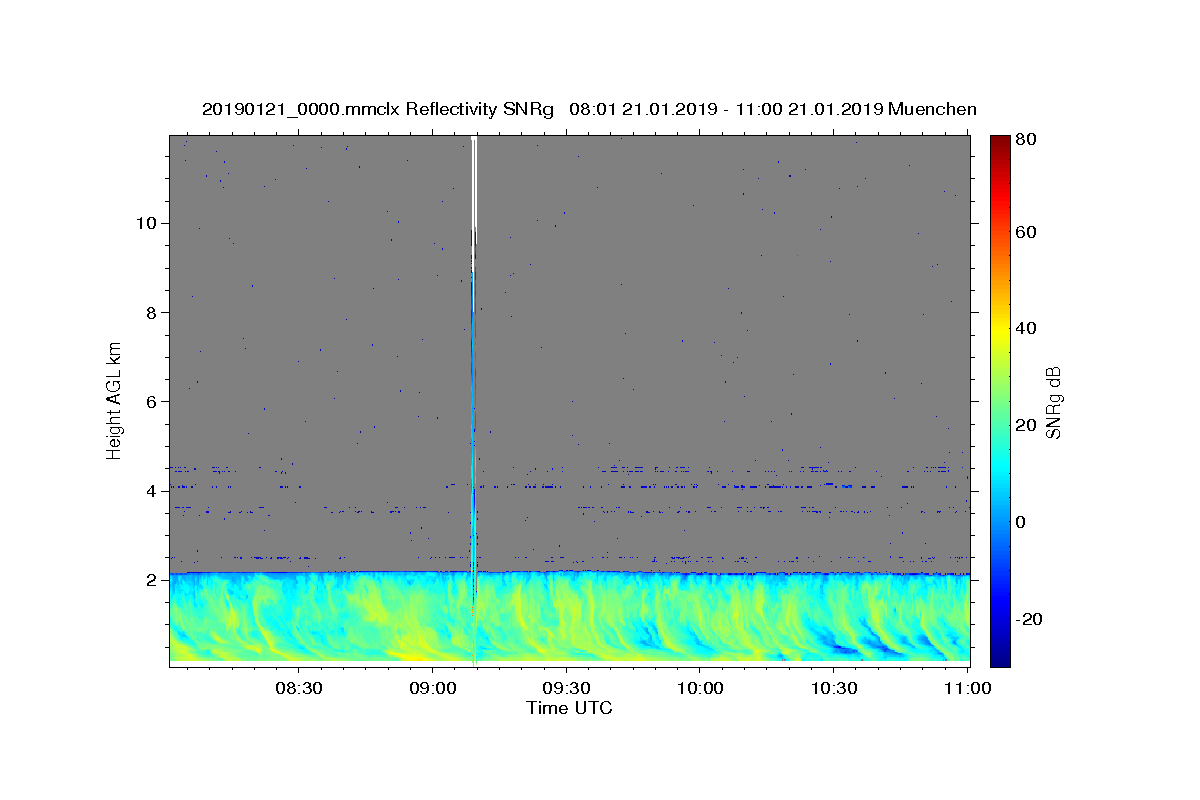Click the 10:30 time tick label
This screenshot has width=1200, height=800.
834,689
